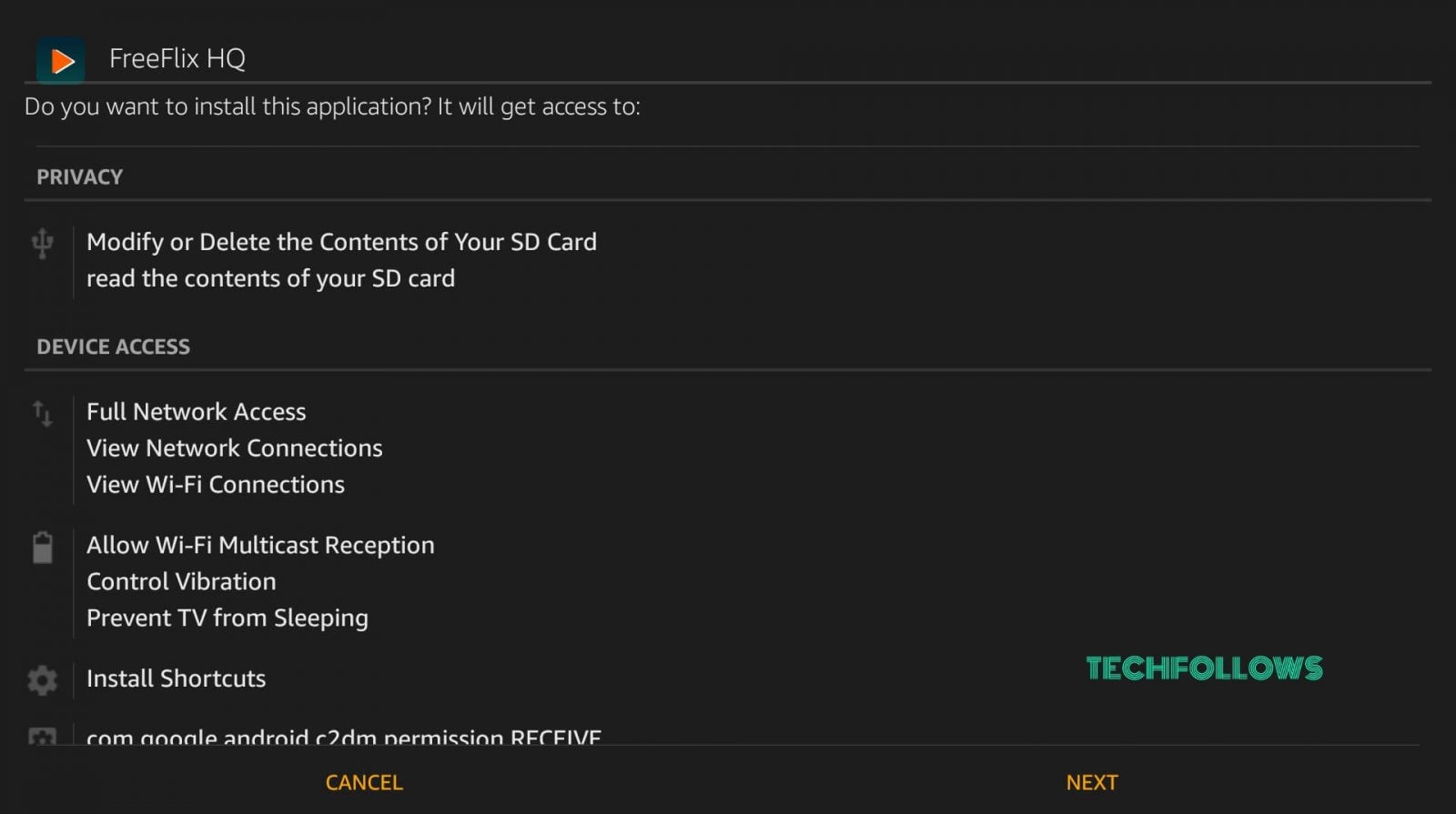Select View Network Connections entry

click(x=234, y=448)
